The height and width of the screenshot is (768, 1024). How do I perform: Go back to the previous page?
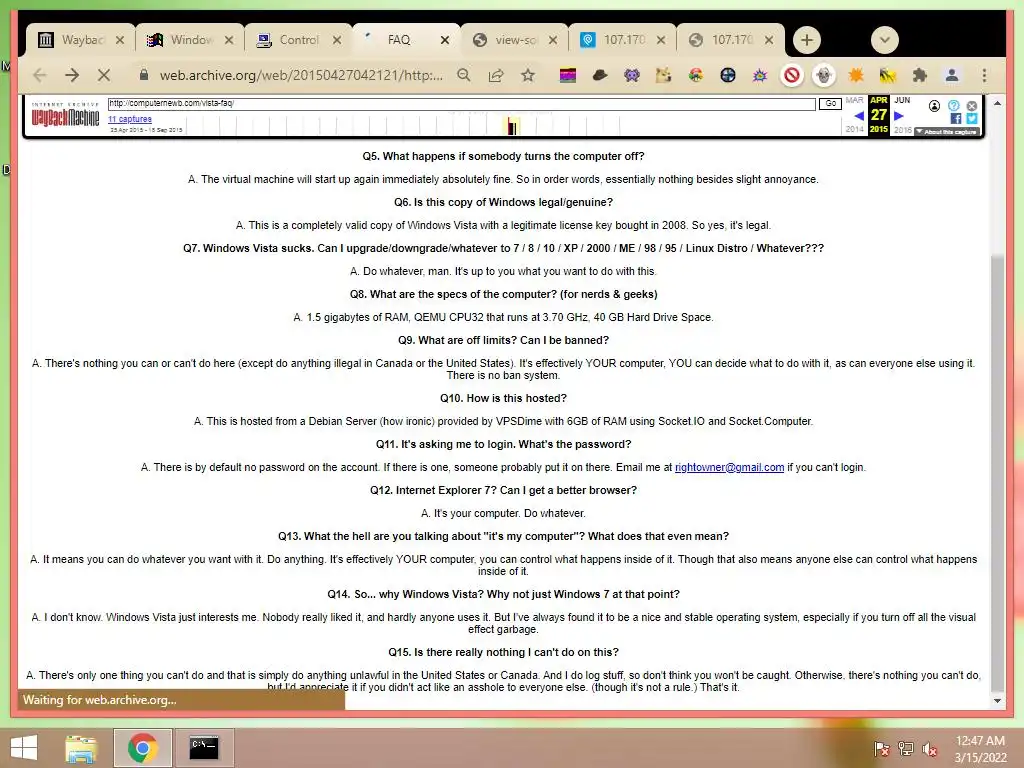40,75
